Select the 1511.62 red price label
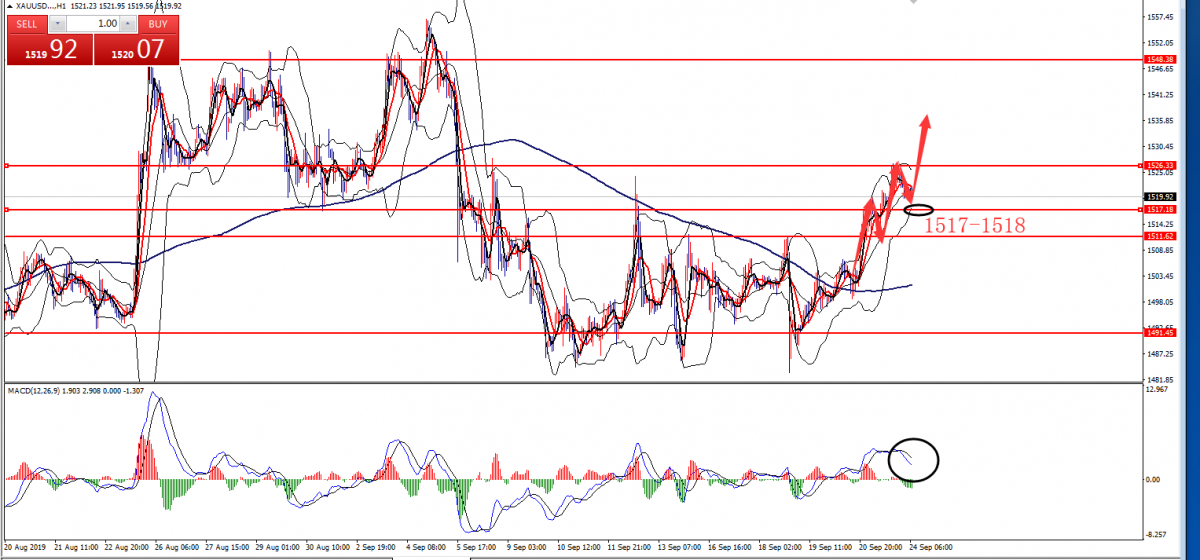Viewport: 1200px width, 560px height. click(1161, 236)
